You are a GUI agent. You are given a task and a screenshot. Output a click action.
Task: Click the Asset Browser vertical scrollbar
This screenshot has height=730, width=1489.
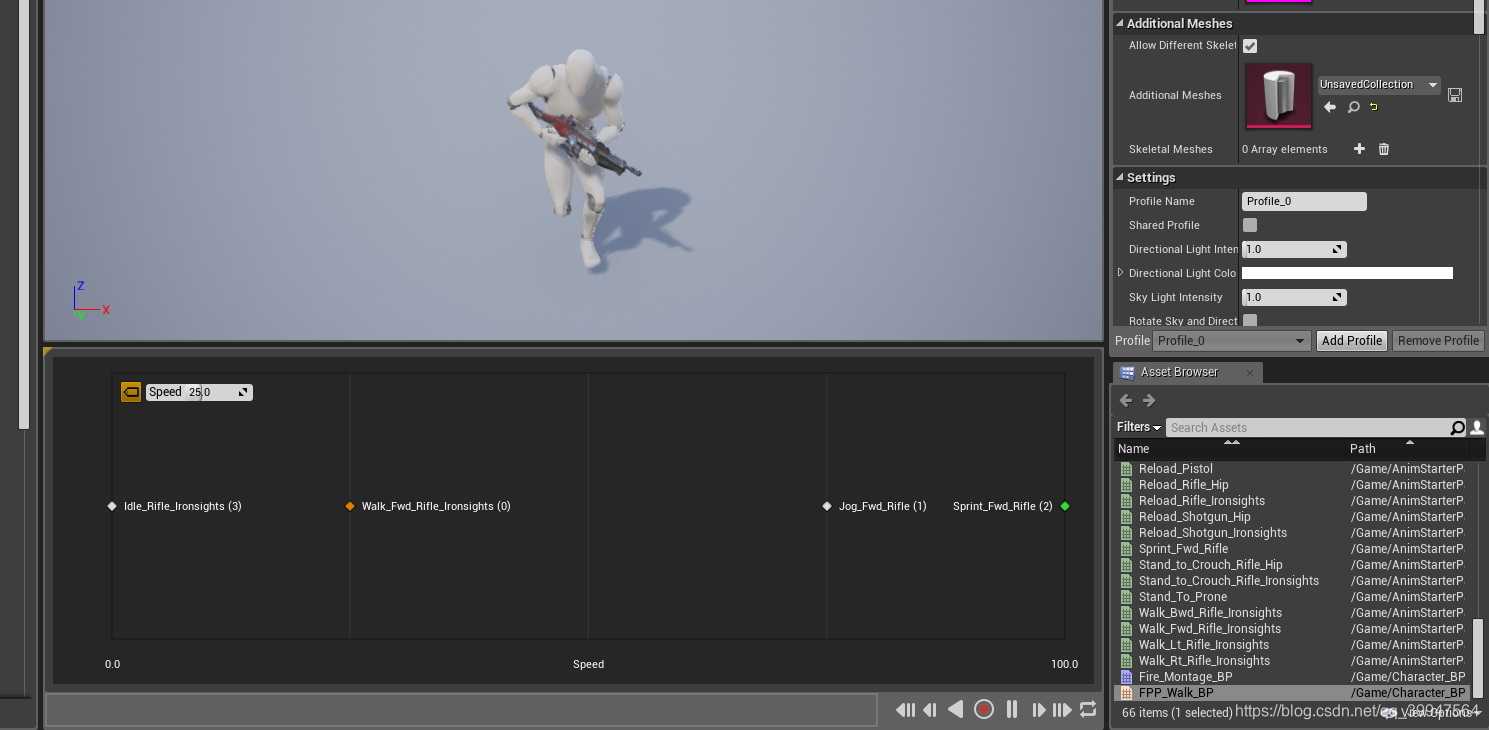pos(1478,658)
